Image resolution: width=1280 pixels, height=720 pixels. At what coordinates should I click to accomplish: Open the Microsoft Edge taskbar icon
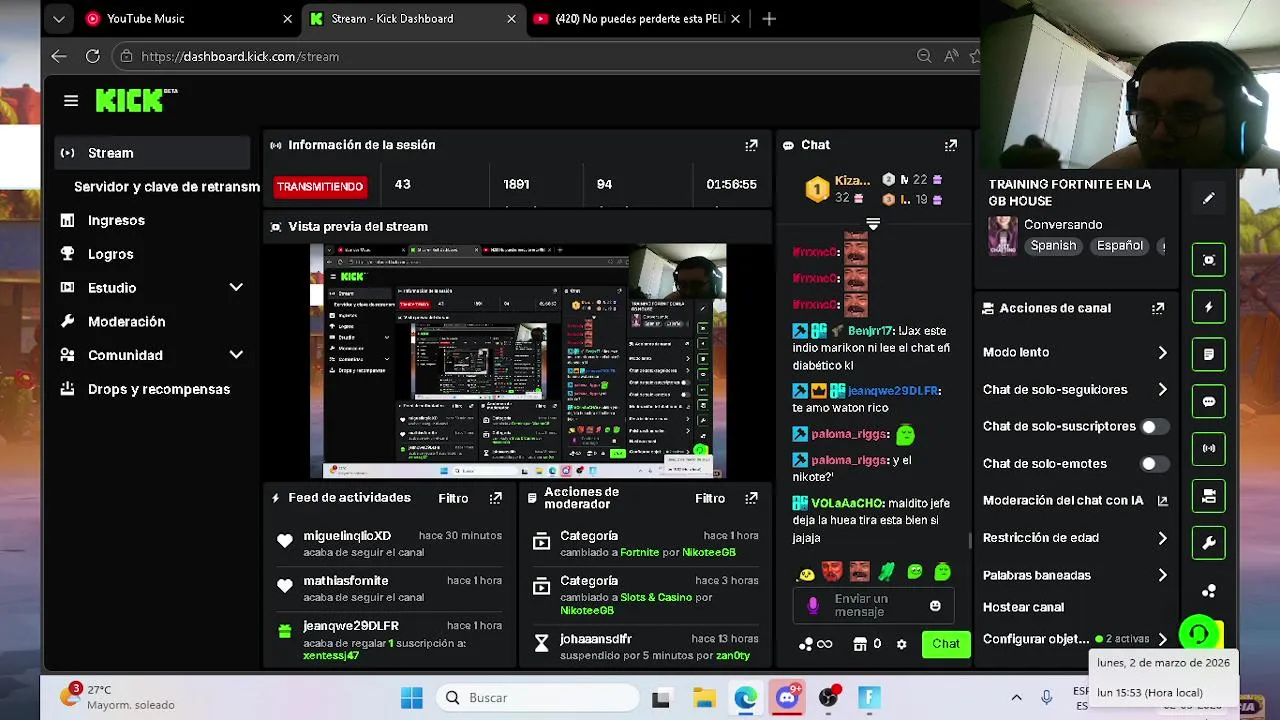click(745, 698)
